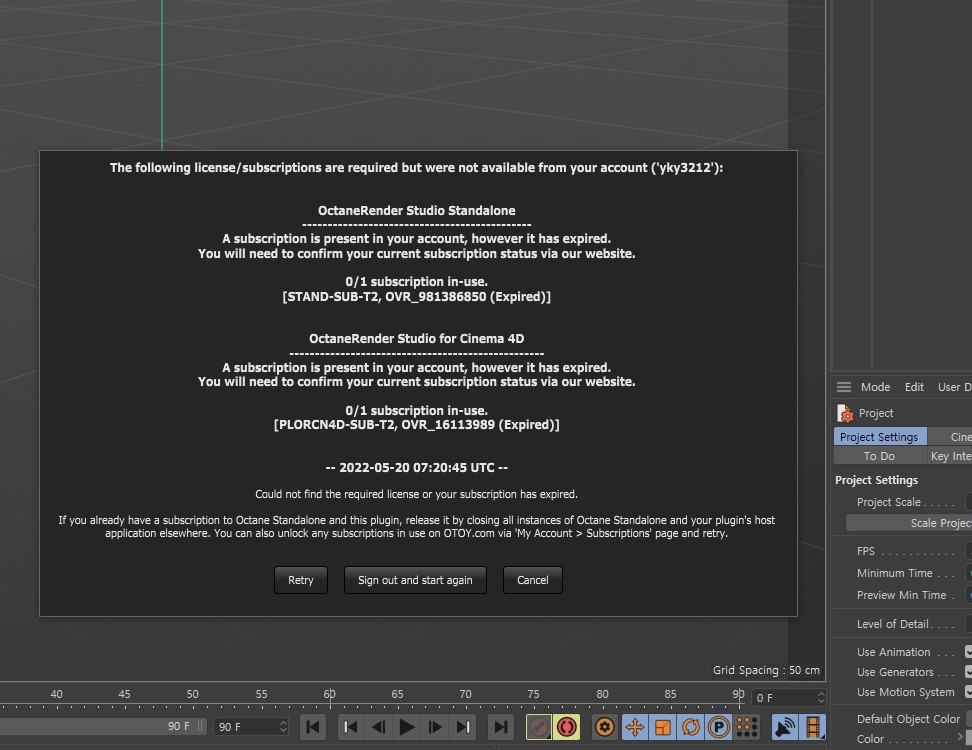The height and width of the screenshot is (750, 972).
Task: Jump to the previous keyframe
Action: click(350, 727)
